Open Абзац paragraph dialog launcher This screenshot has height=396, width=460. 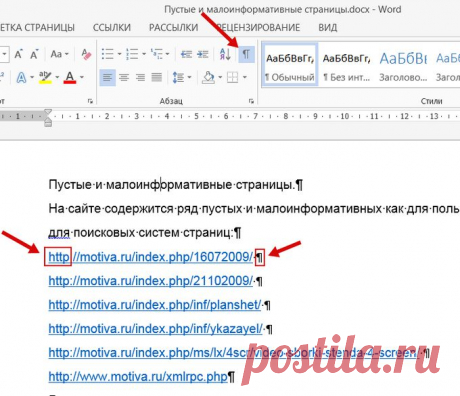tap(251, 101)
